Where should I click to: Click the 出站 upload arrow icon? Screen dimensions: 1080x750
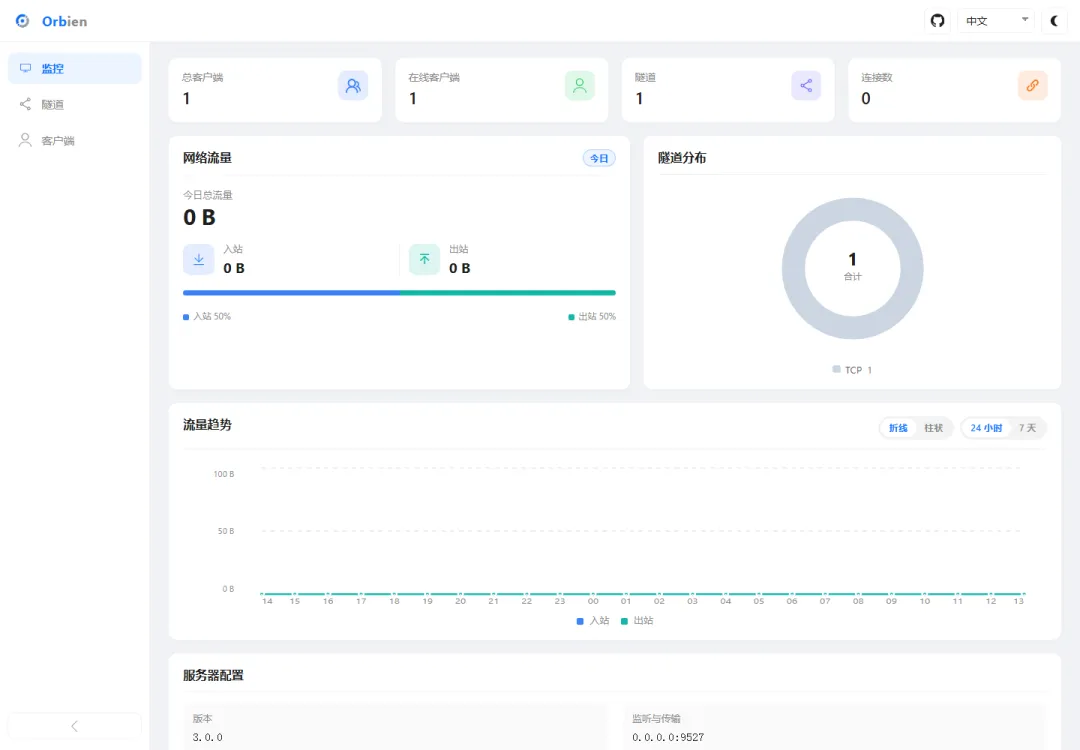[424, 260]
